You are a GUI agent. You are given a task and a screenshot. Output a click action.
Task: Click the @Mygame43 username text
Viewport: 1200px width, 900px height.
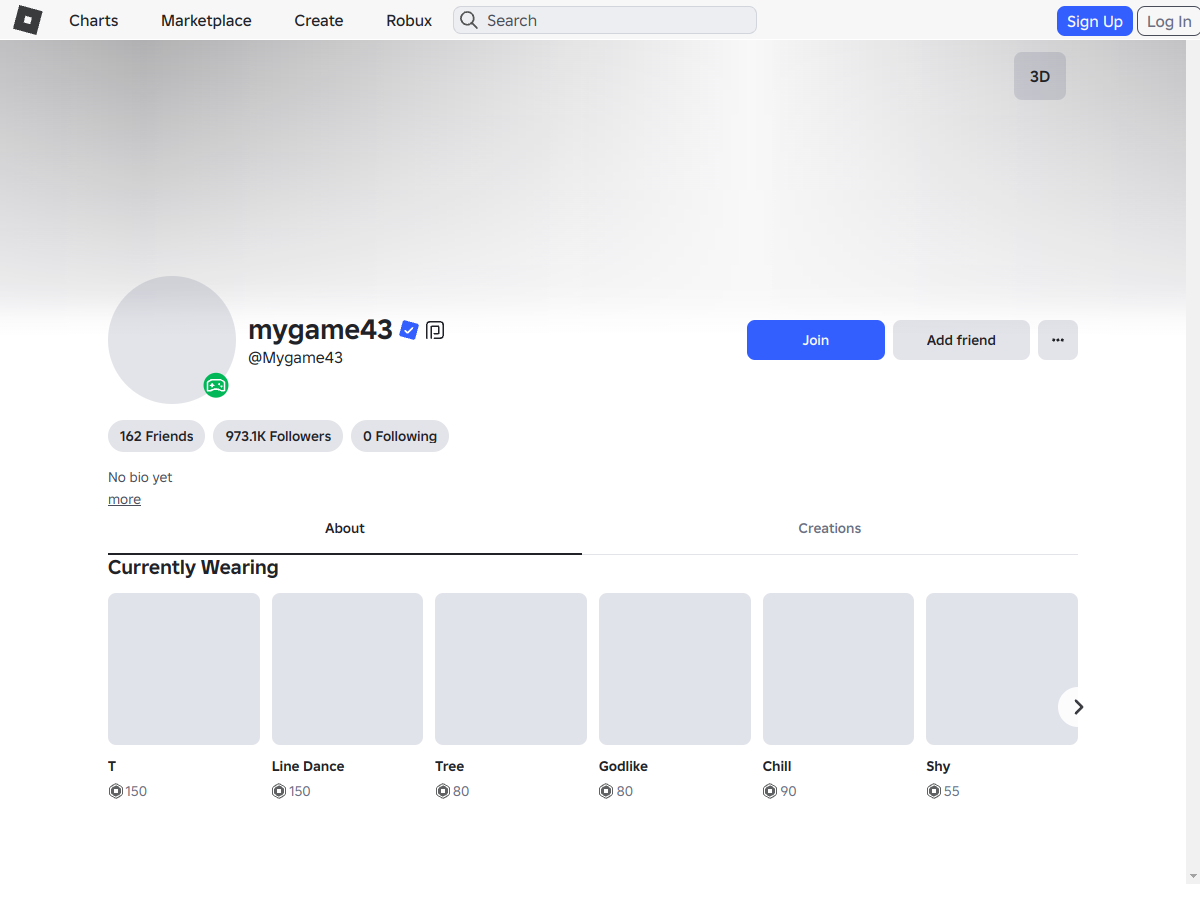[296, 357]
